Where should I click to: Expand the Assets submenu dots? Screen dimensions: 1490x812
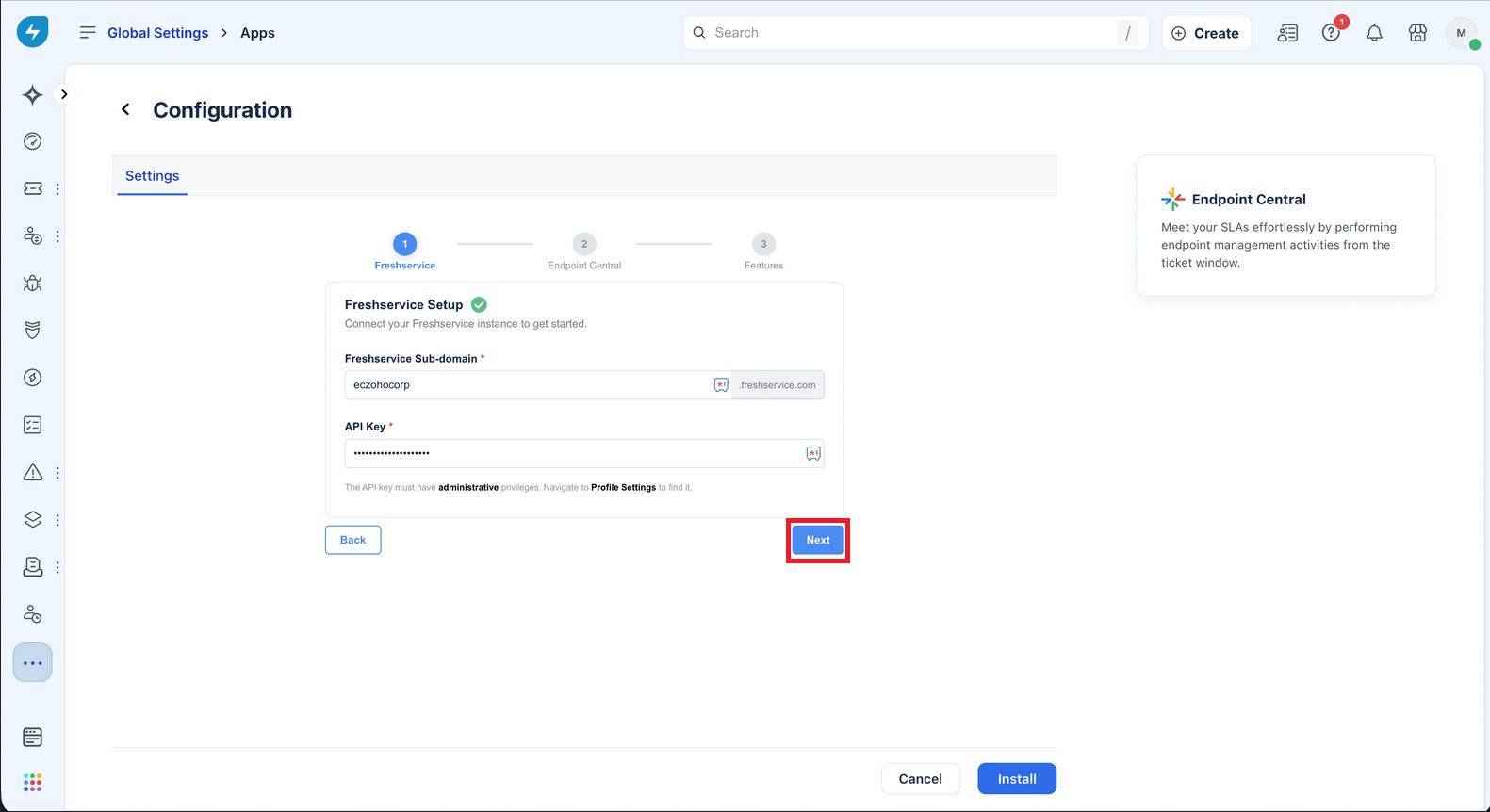[x=57, y=520]
